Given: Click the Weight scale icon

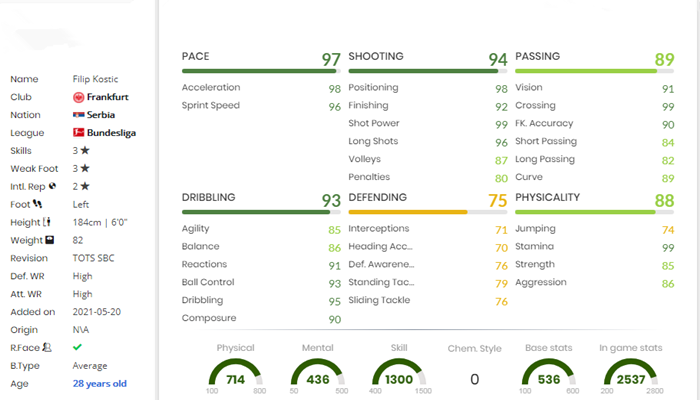Looking at the screenshot, I should point(48,240).
